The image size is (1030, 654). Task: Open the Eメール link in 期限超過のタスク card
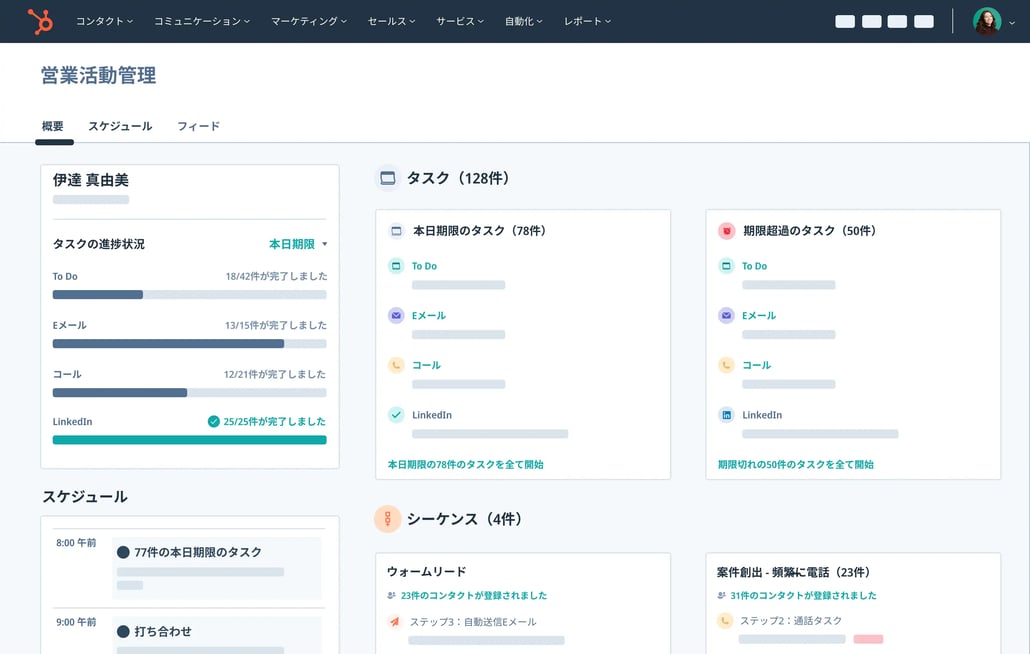point(759,316)
